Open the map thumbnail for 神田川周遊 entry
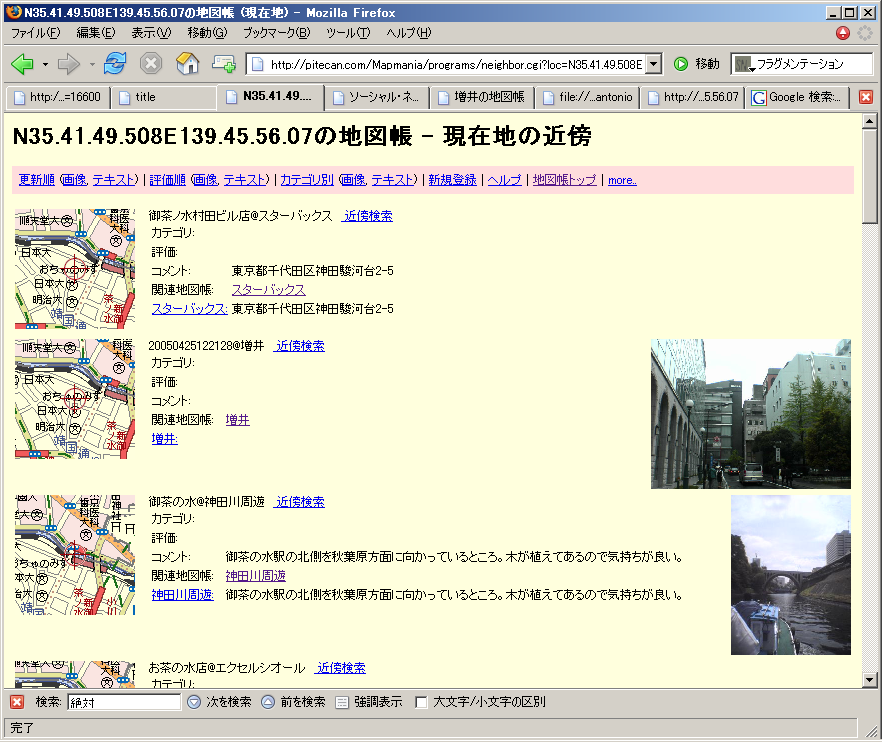The image size is (882, 742). click(x=75, y=555)
